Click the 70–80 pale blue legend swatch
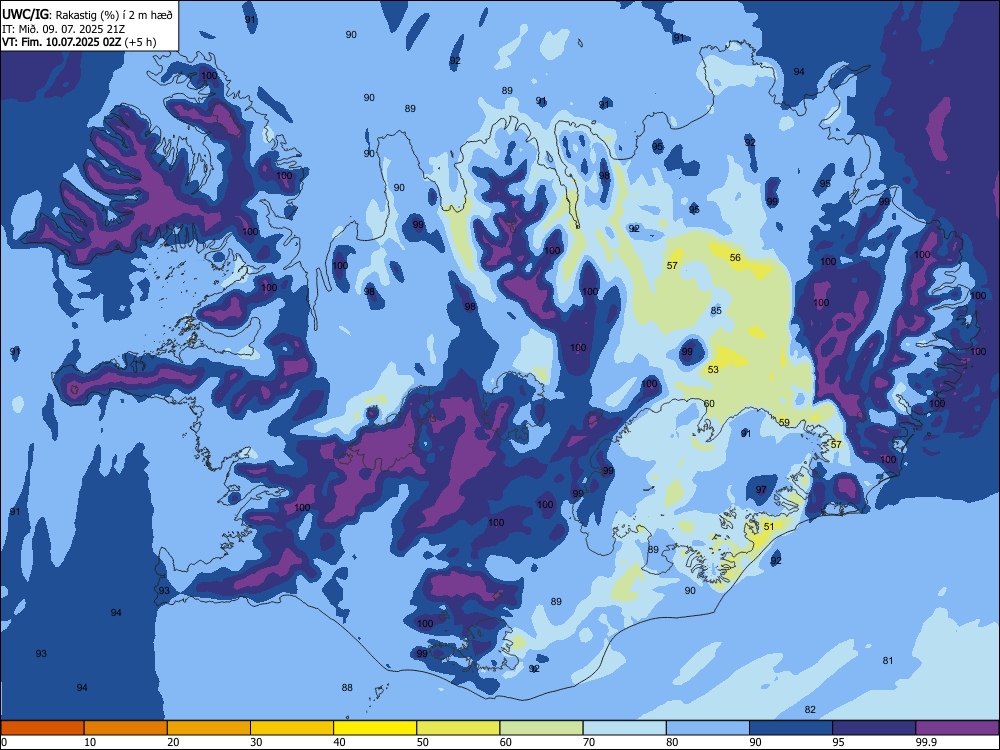1000x750 pixels. click(624, 728)
